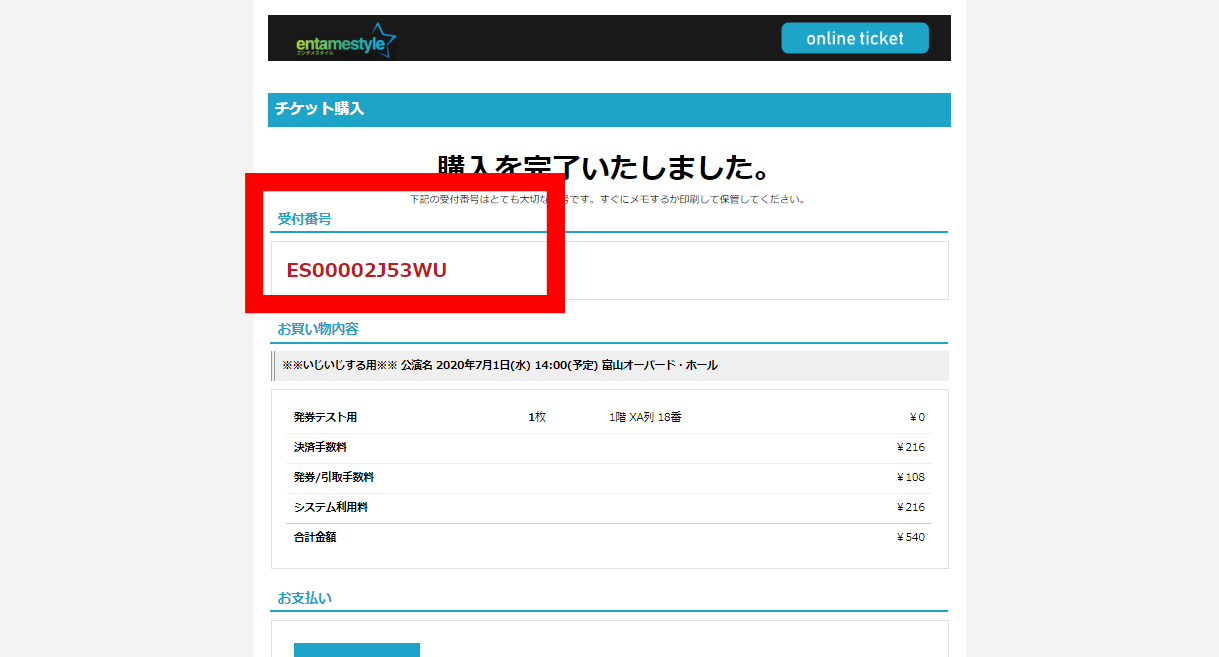
Task: Click the event title with 富山オーバード・ホール
Action: coord(500,366)
